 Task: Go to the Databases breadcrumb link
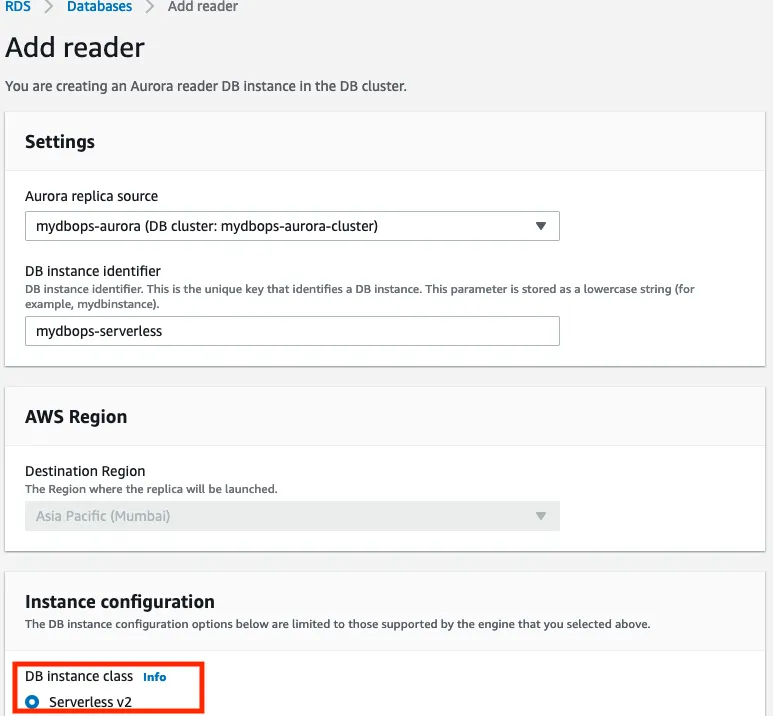(x=100, y=6)
